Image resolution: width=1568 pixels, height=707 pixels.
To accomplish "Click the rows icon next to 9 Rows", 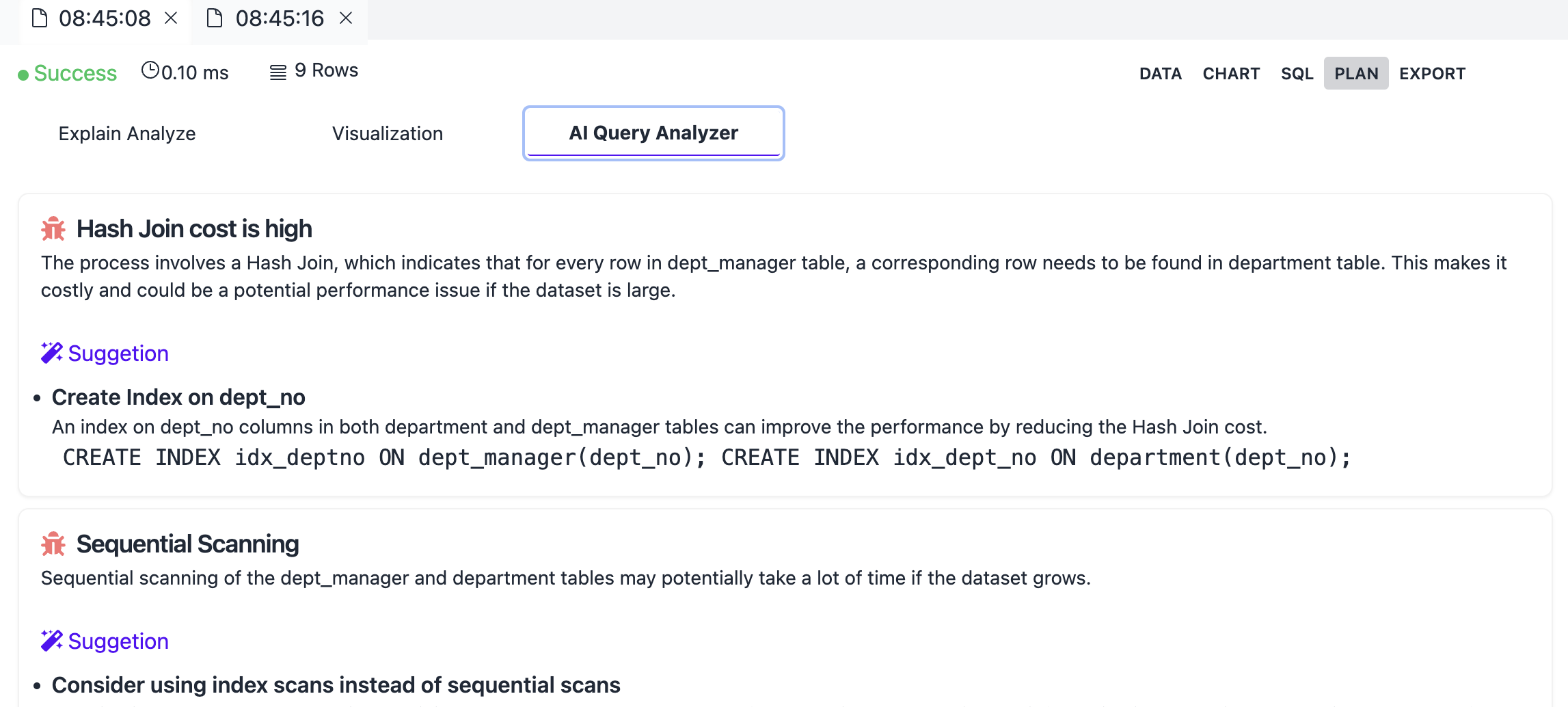I will coord(277,71).
